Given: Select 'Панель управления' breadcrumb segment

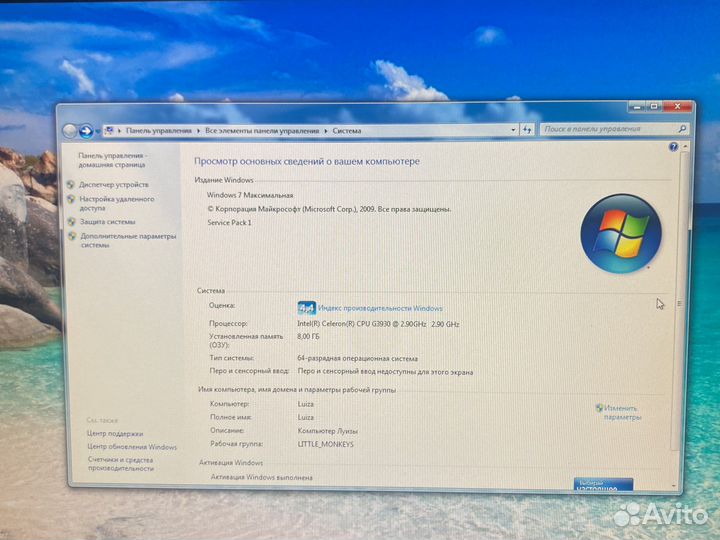Looking at the screenshot, I should (x=158, y=131).
